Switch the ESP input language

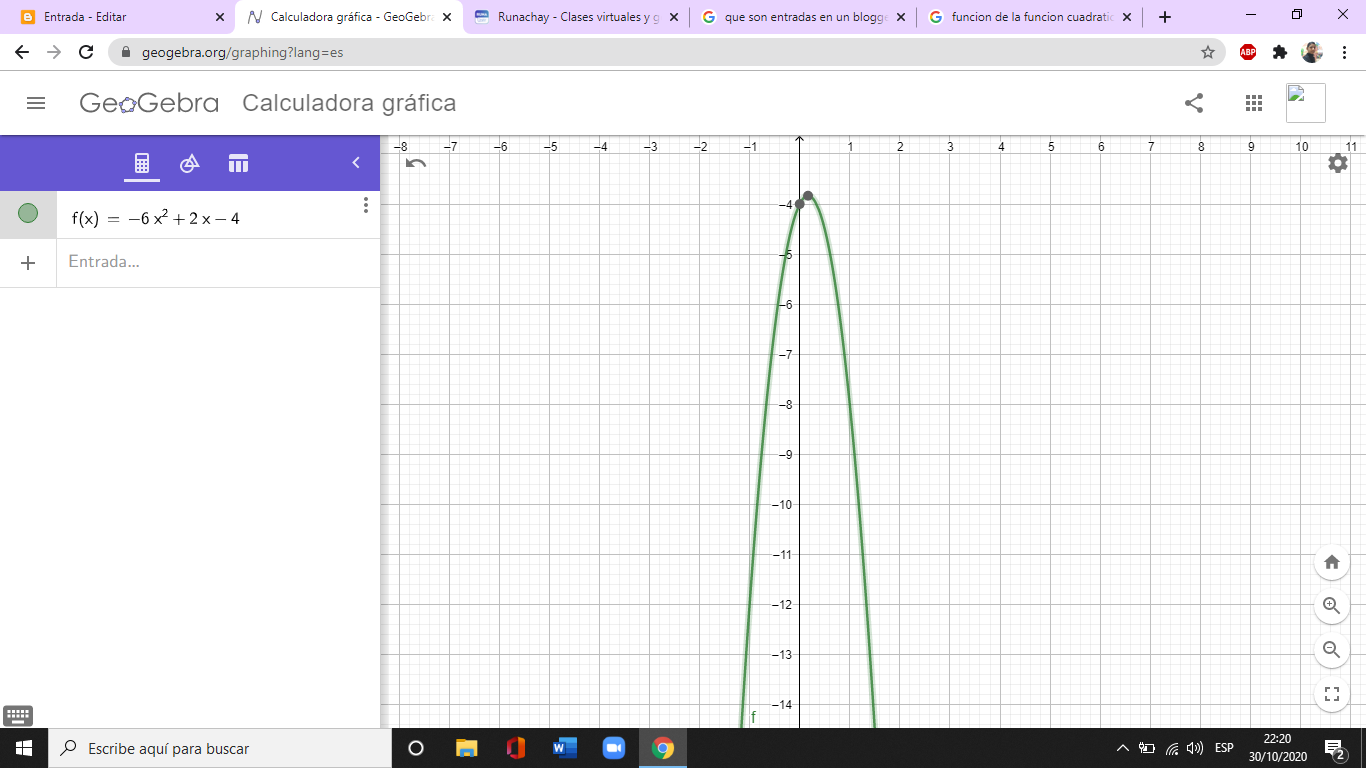(1224, 748)
